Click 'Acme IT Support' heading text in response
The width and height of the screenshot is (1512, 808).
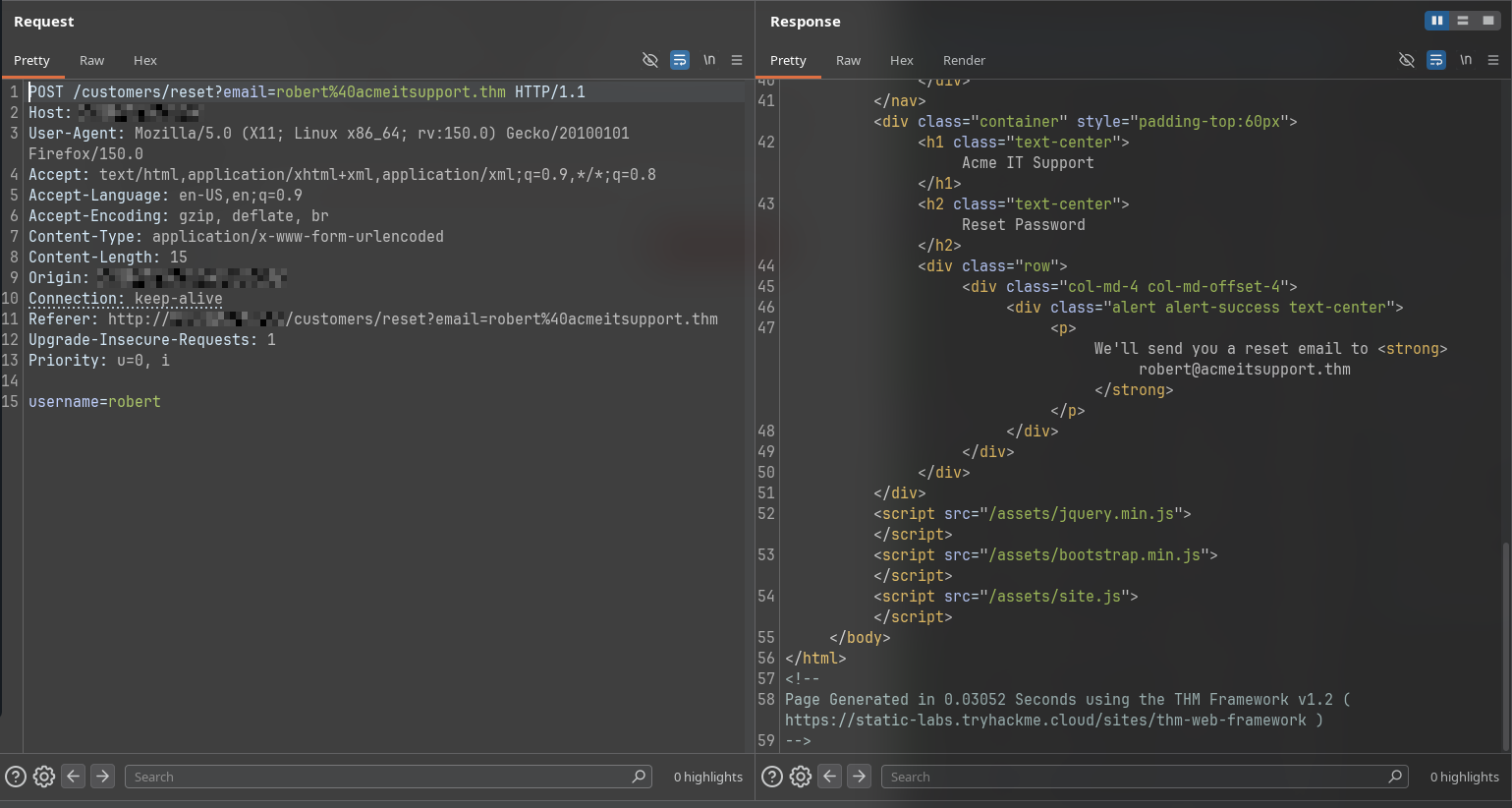point(1028,162)
